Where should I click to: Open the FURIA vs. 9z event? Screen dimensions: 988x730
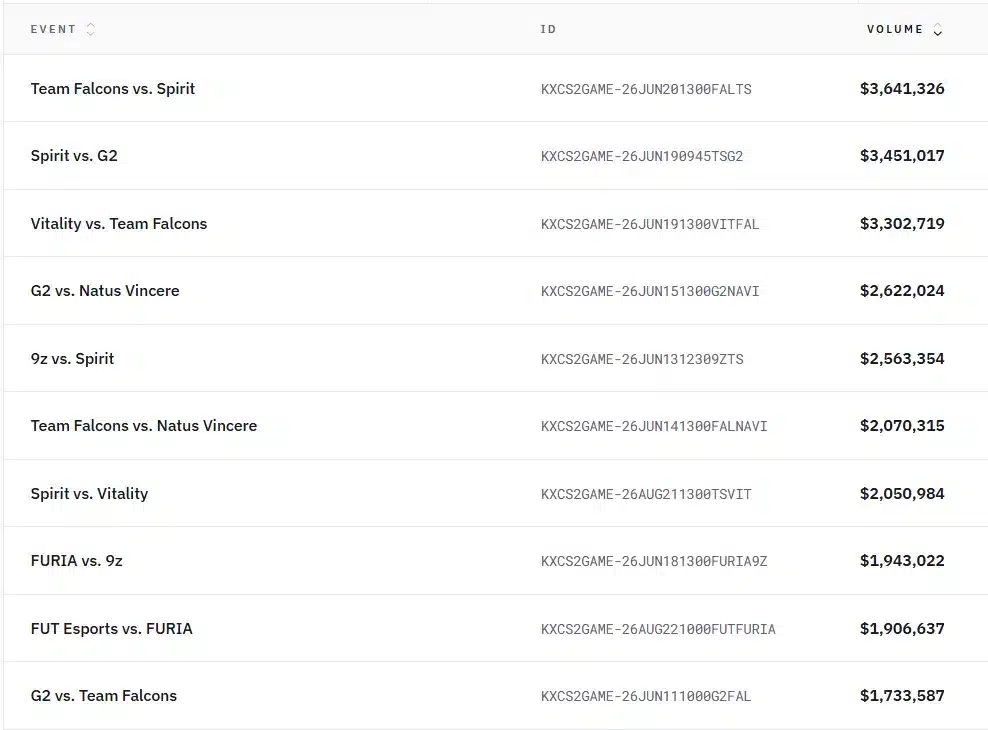pos(76,561)
